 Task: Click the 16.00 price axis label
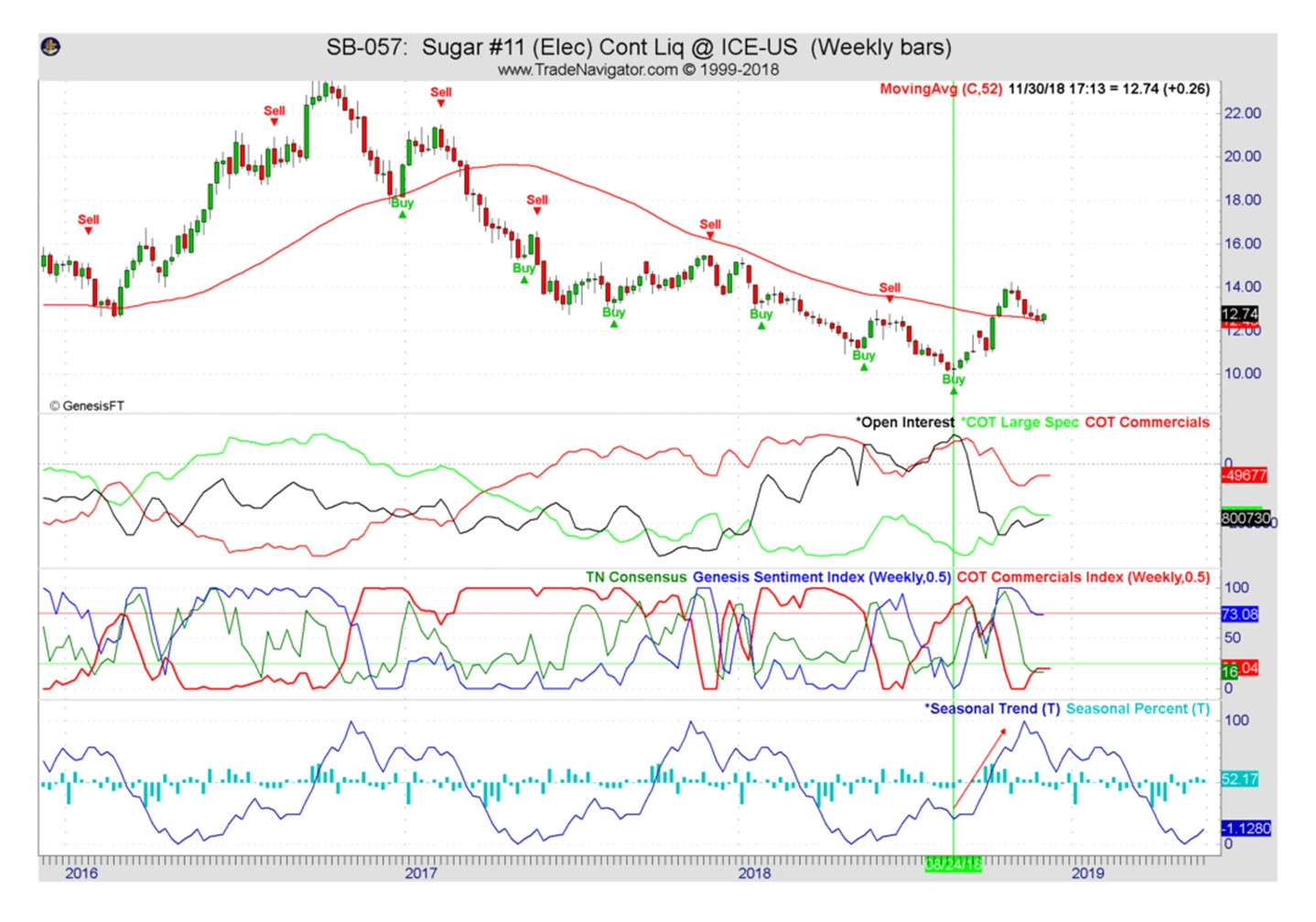pos(1243,243)
